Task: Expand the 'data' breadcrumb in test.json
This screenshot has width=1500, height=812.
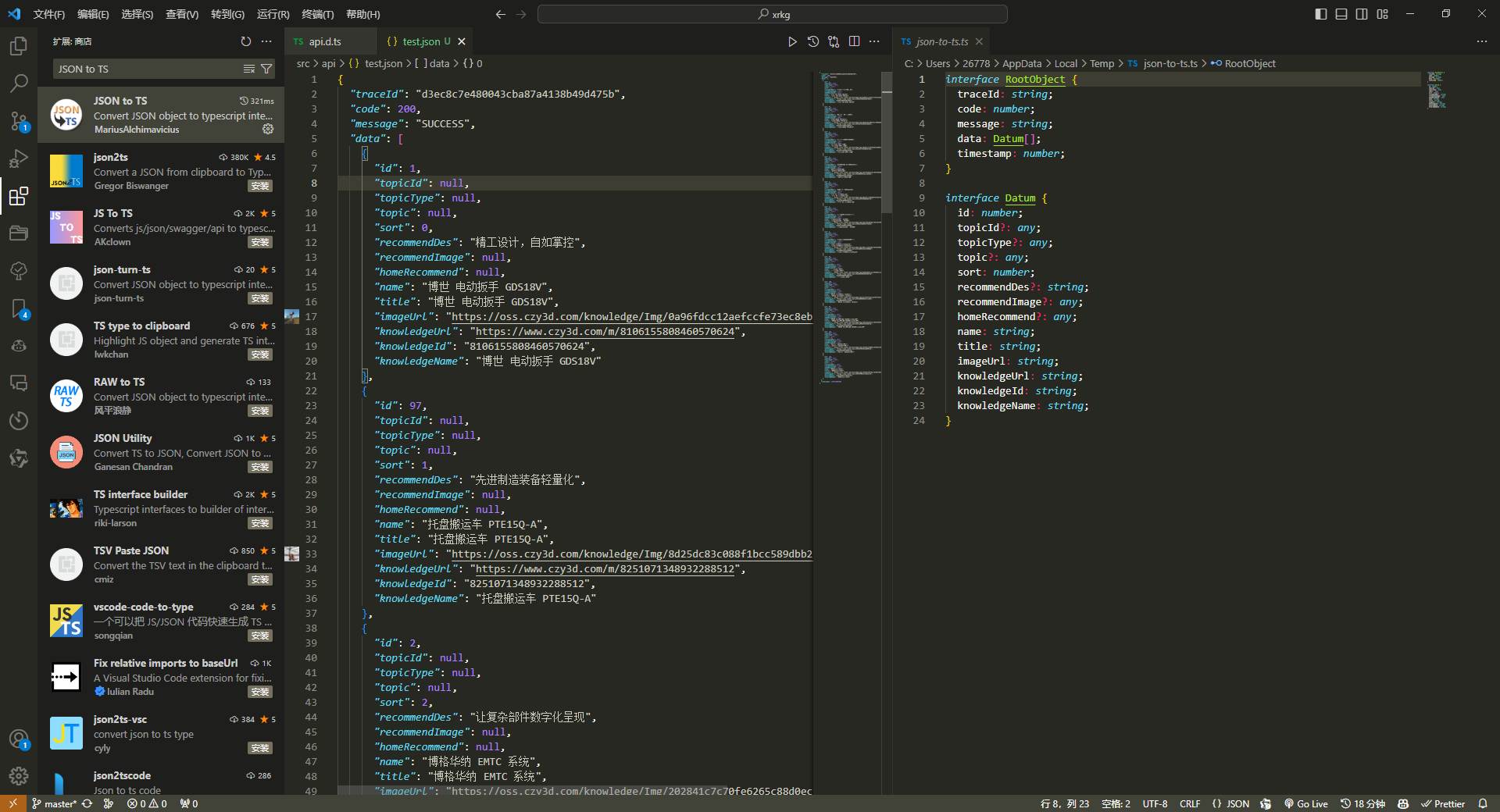Action: [x=439, y=63]
